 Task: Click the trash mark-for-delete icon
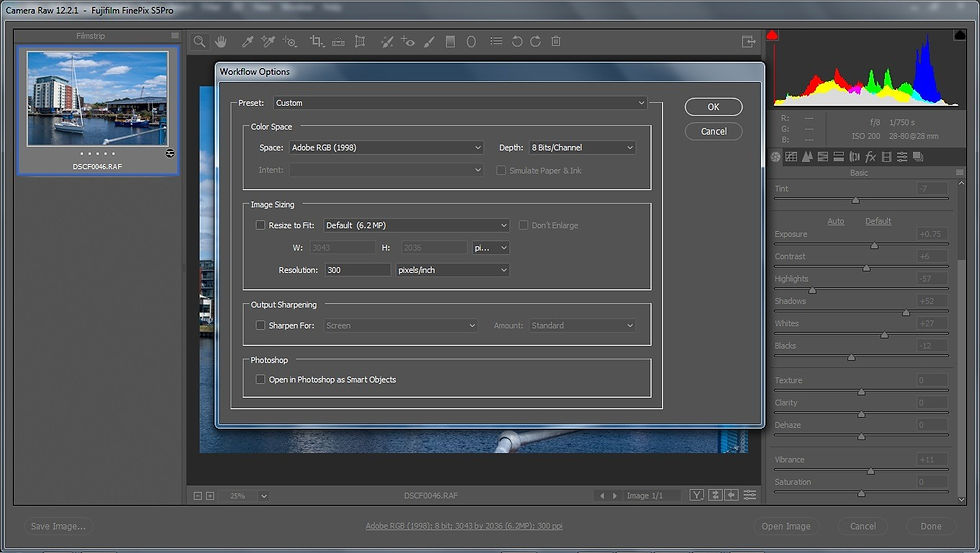pos(556,41)
